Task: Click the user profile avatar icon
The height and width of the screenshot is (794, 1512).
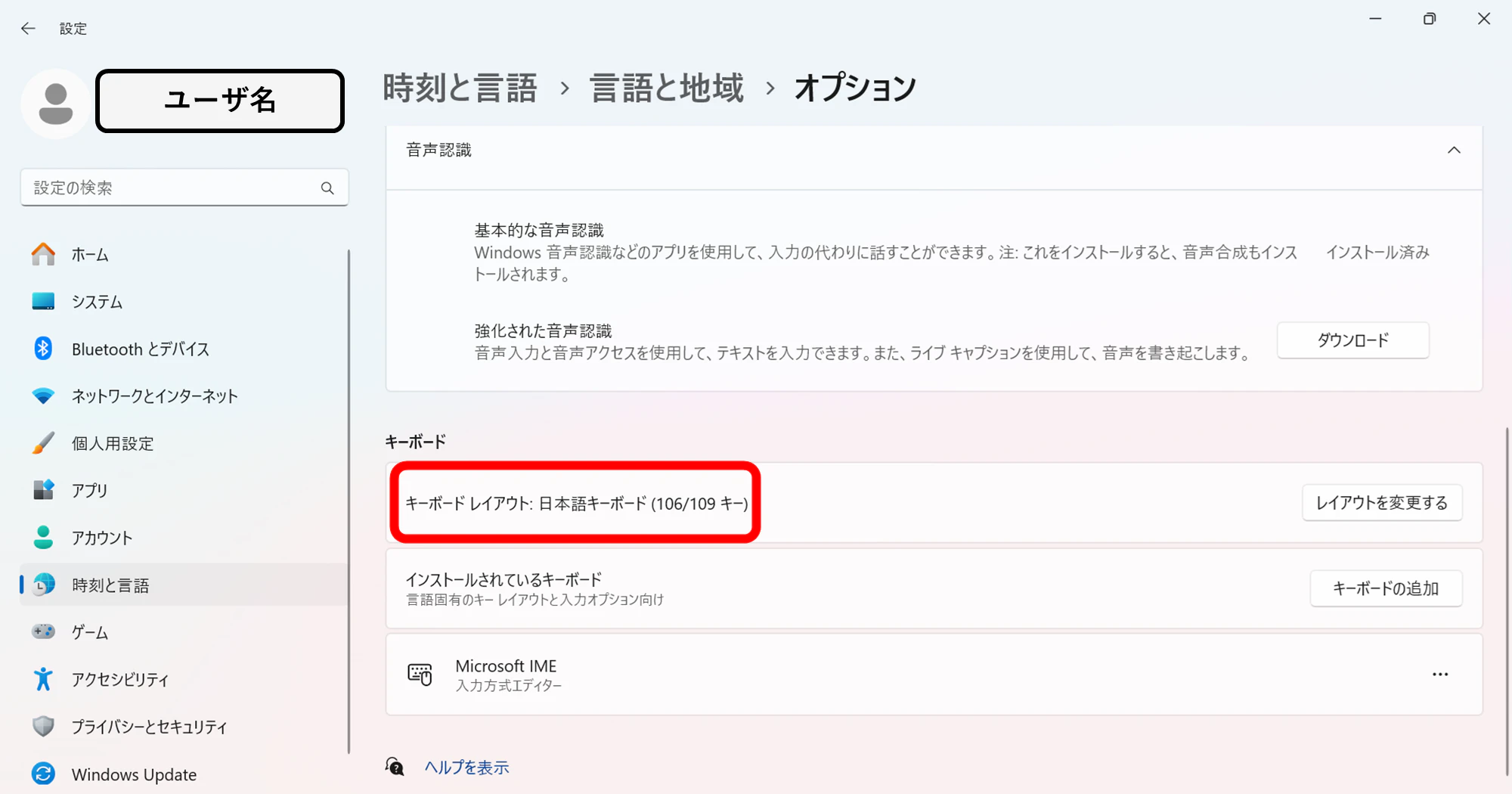Action: 56,104
